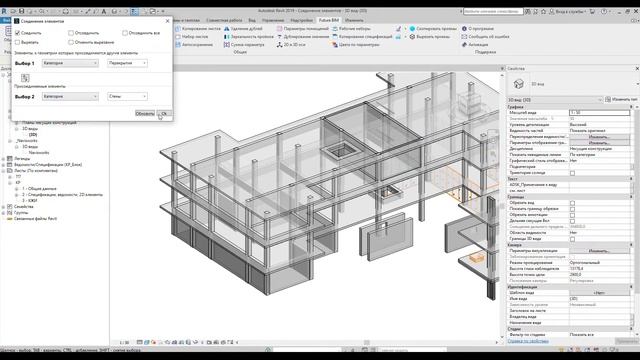
Task: Click the Изменить тип button
Action: point(622,100)
